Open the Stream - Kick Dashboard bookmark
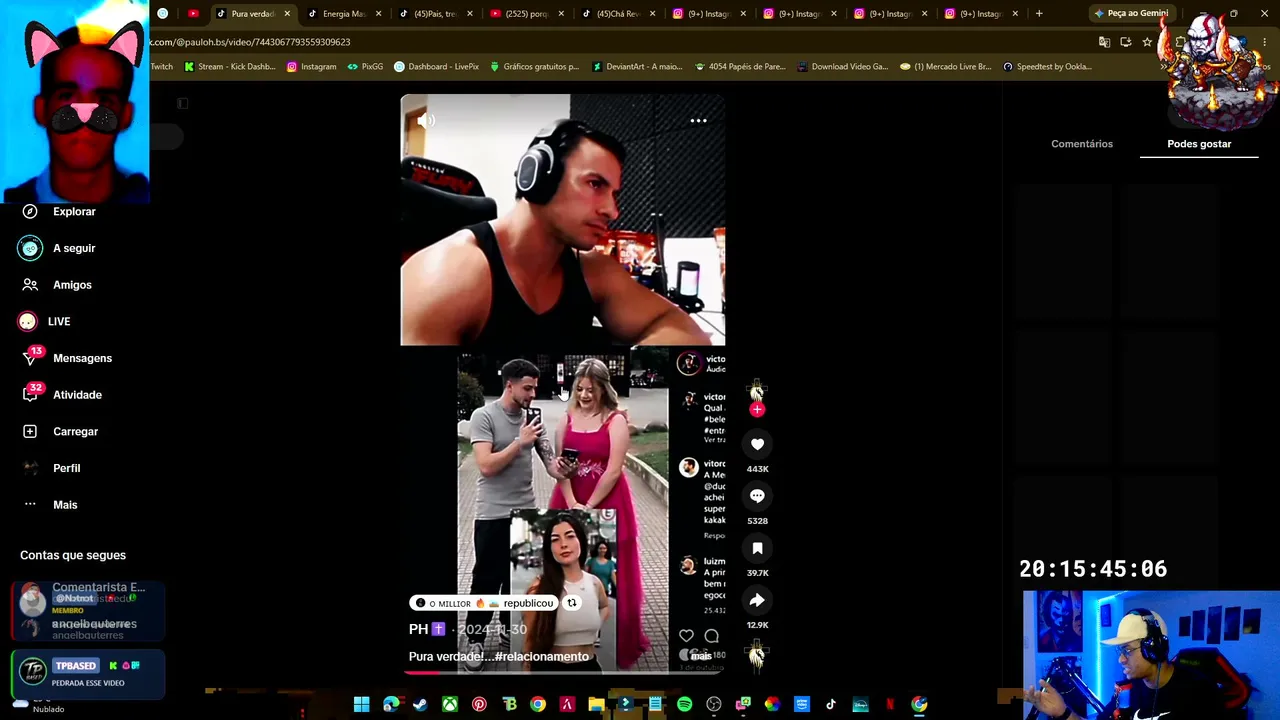 click(229, 67)
